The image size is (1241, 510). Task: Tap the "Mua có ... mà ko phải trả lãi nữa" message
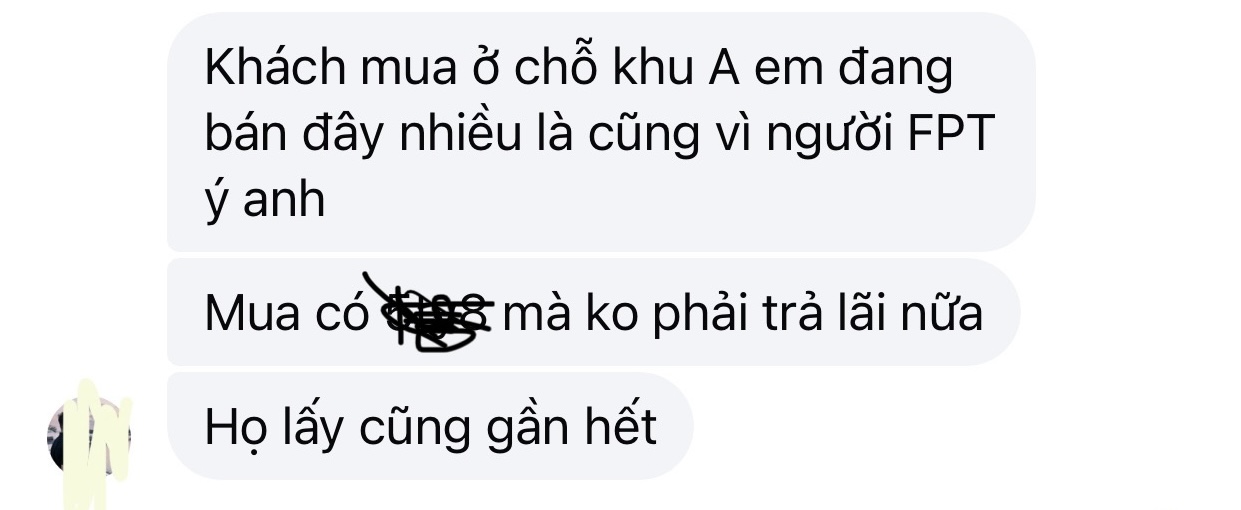coord(593,312)
